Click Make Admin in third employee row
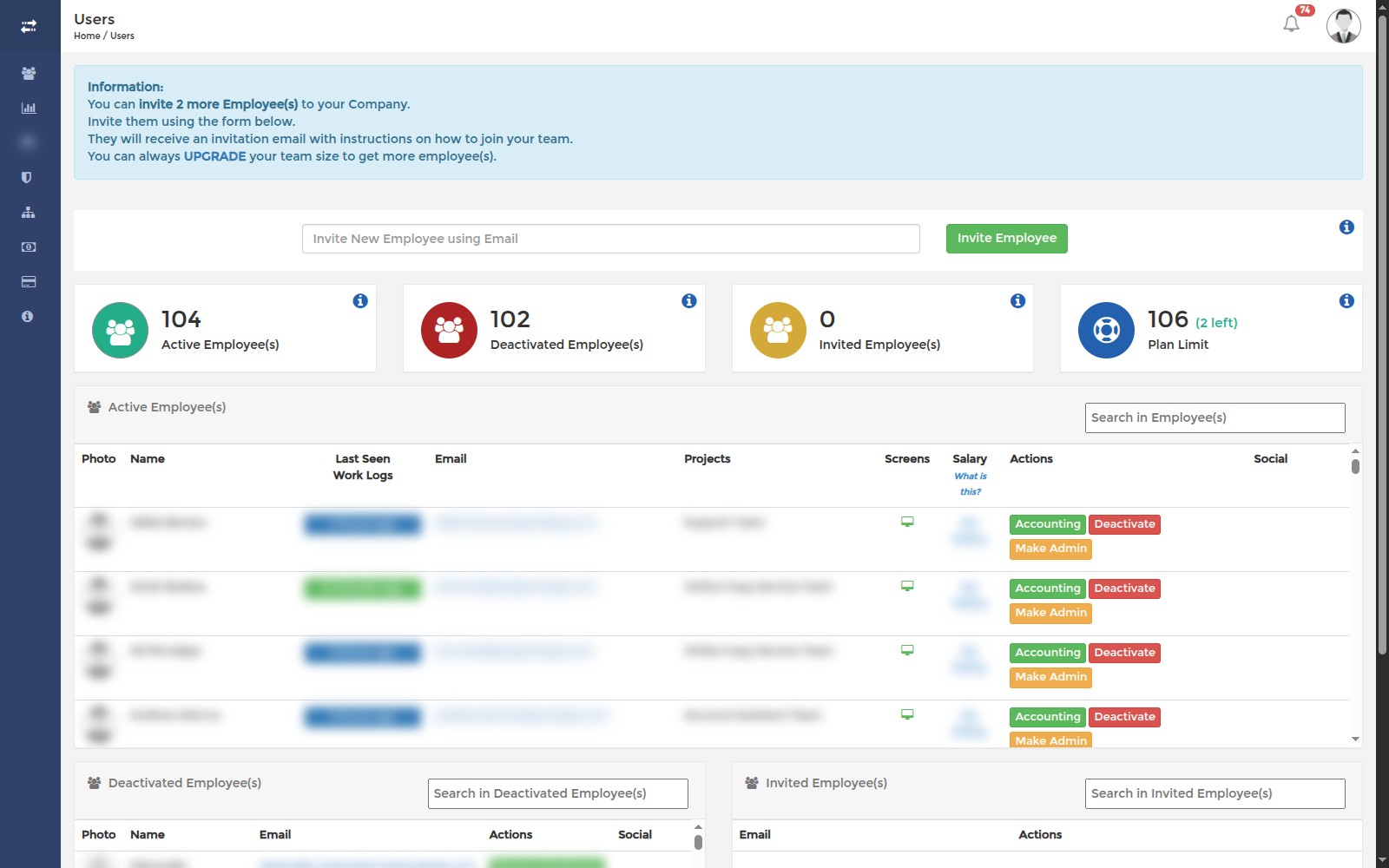Image resolution: width=1389 pixels, height=868 pixels. point(1050,677)
